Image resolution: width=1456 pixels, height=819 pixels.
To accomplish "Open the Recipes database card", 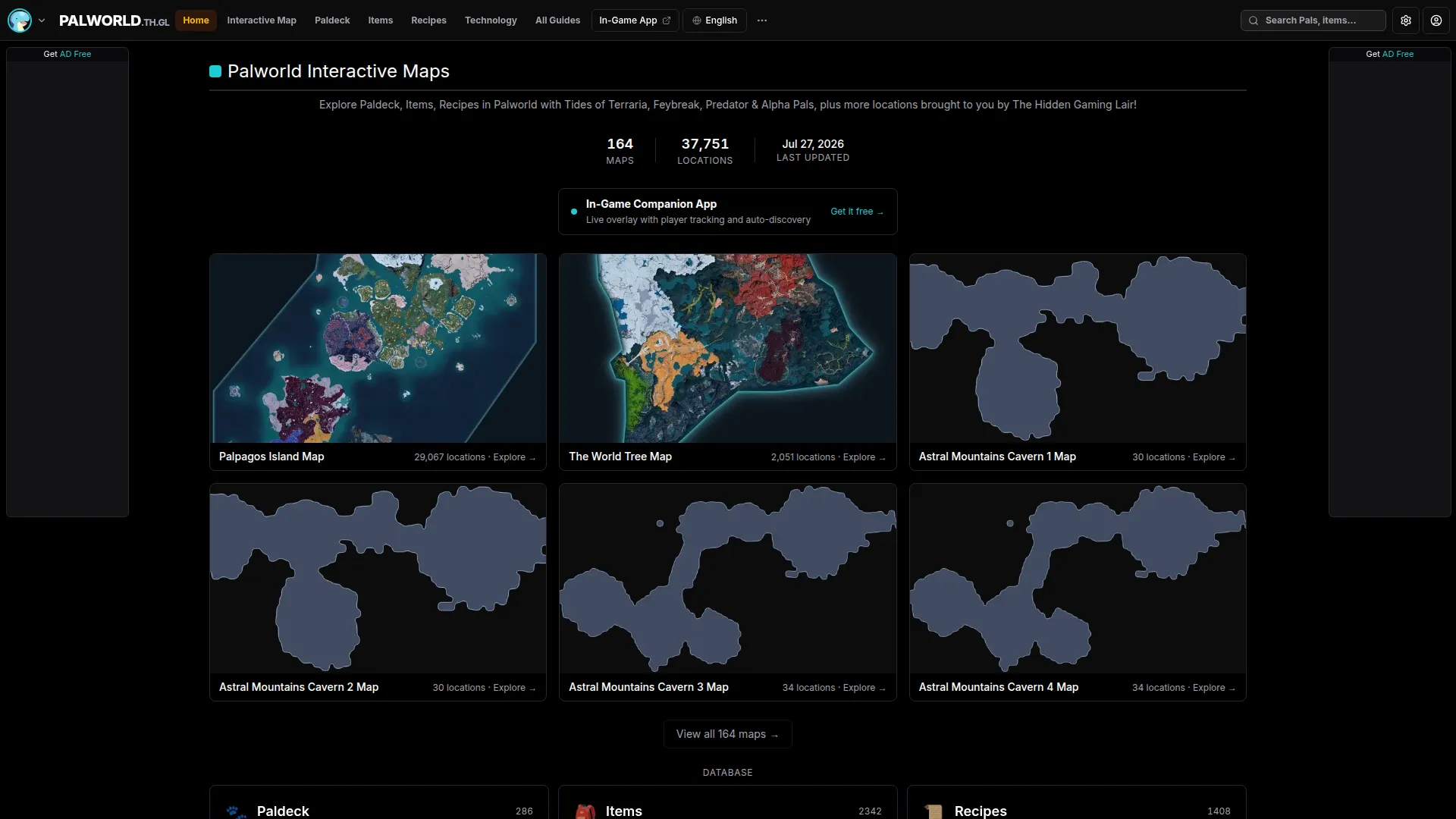I will coord(1077,802).
